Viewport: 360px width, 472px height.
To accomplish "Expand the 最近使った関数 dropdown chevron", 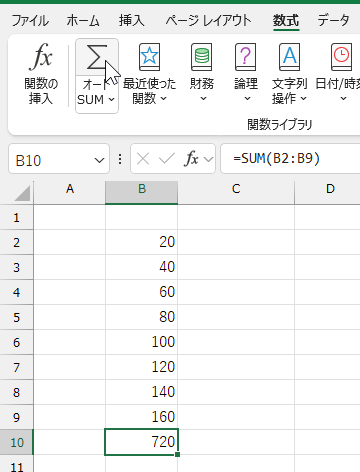I will pos(163,99).
